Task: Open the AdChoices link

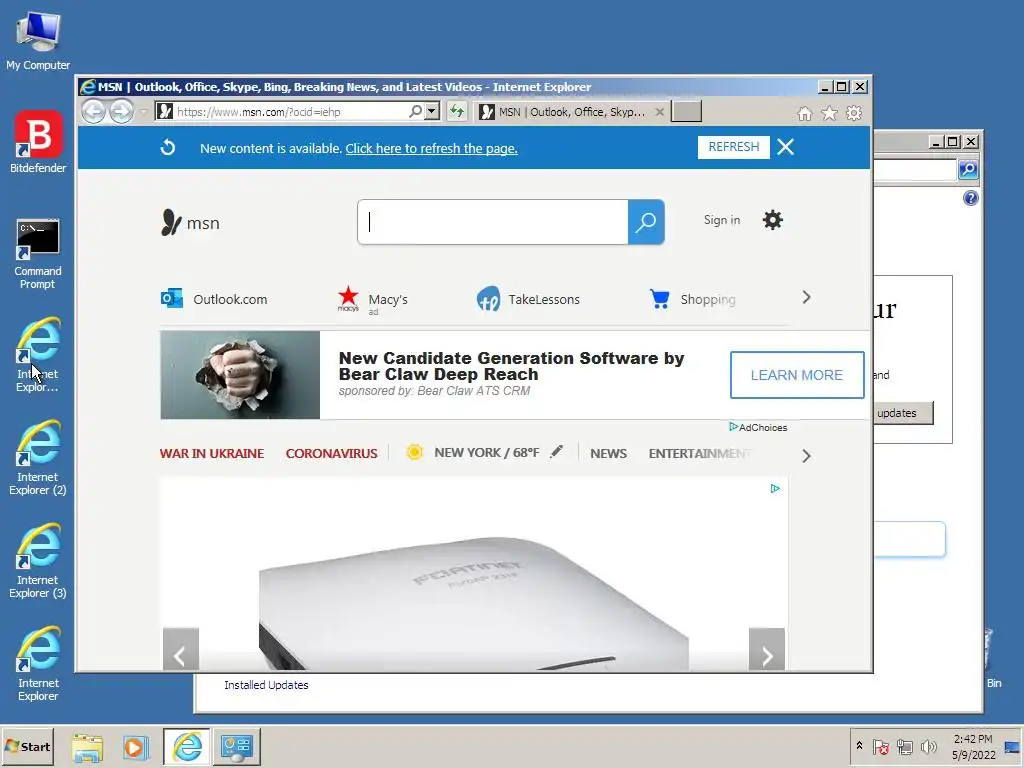Action: (758, 427)
